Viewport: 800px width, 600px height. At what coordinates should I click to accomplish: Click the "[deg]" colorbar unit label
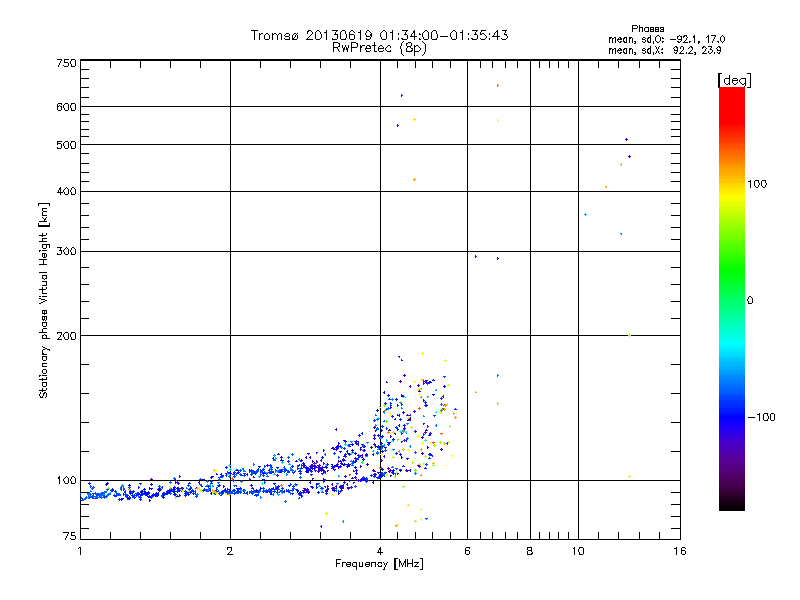tap(734, 80)
